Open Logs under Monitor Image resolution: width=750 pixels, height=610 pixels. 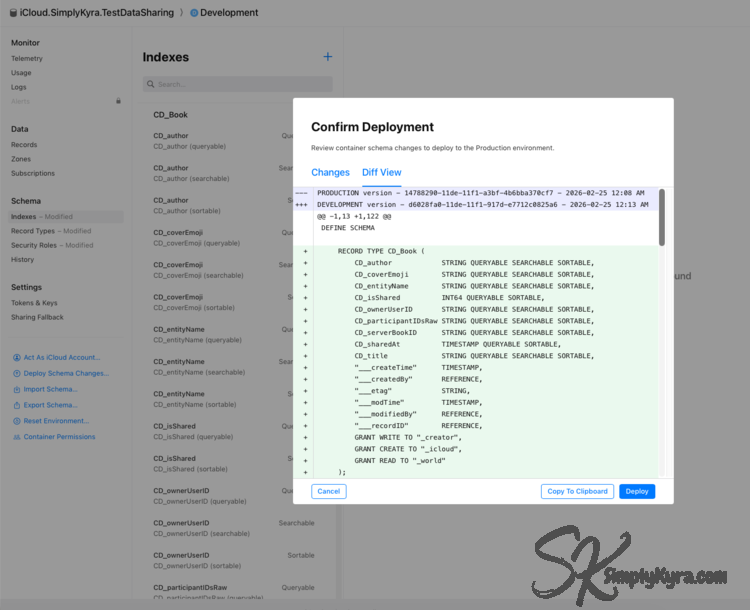point(19,87)
